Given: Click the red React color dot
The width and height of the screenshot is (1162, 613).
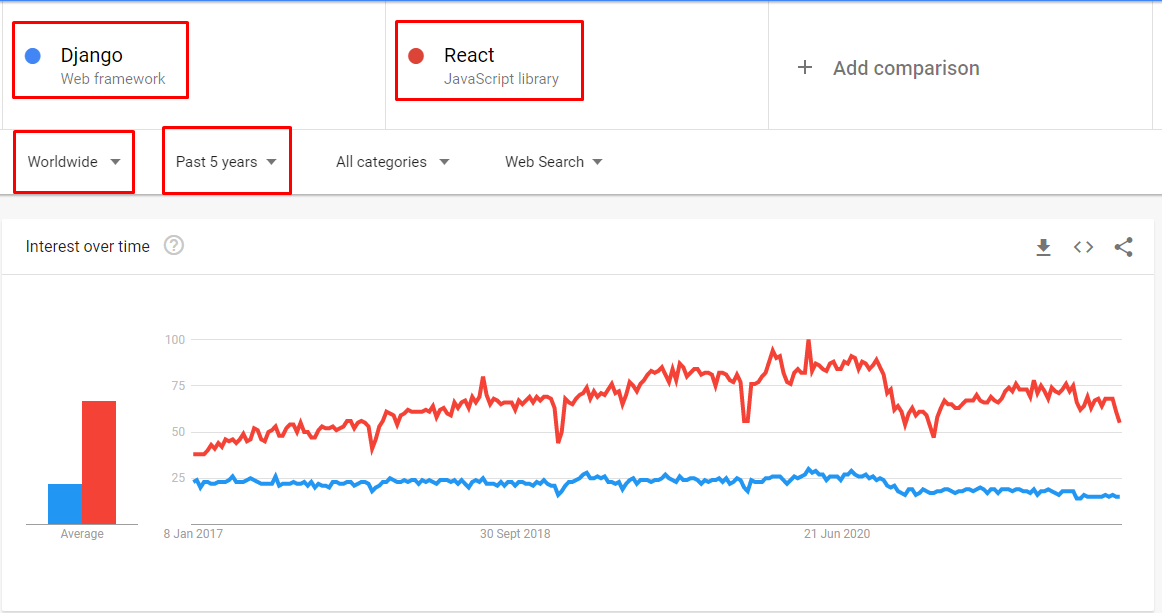Looking at the screenshot, I should pos(416,56).
